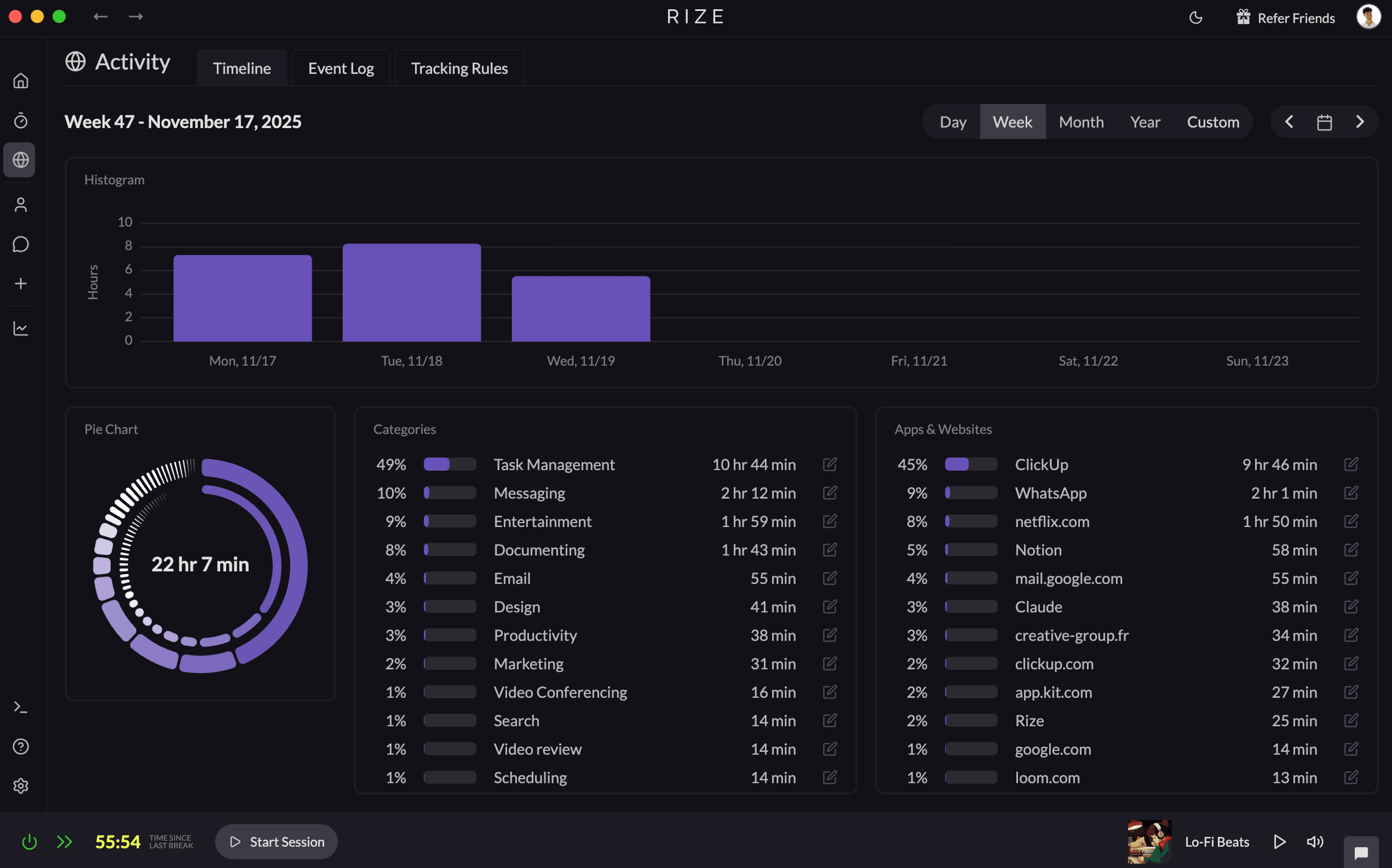This screenshot has width=1392, height=868.
Task: Click the Start Session button
Action: (x=276, y=841)
